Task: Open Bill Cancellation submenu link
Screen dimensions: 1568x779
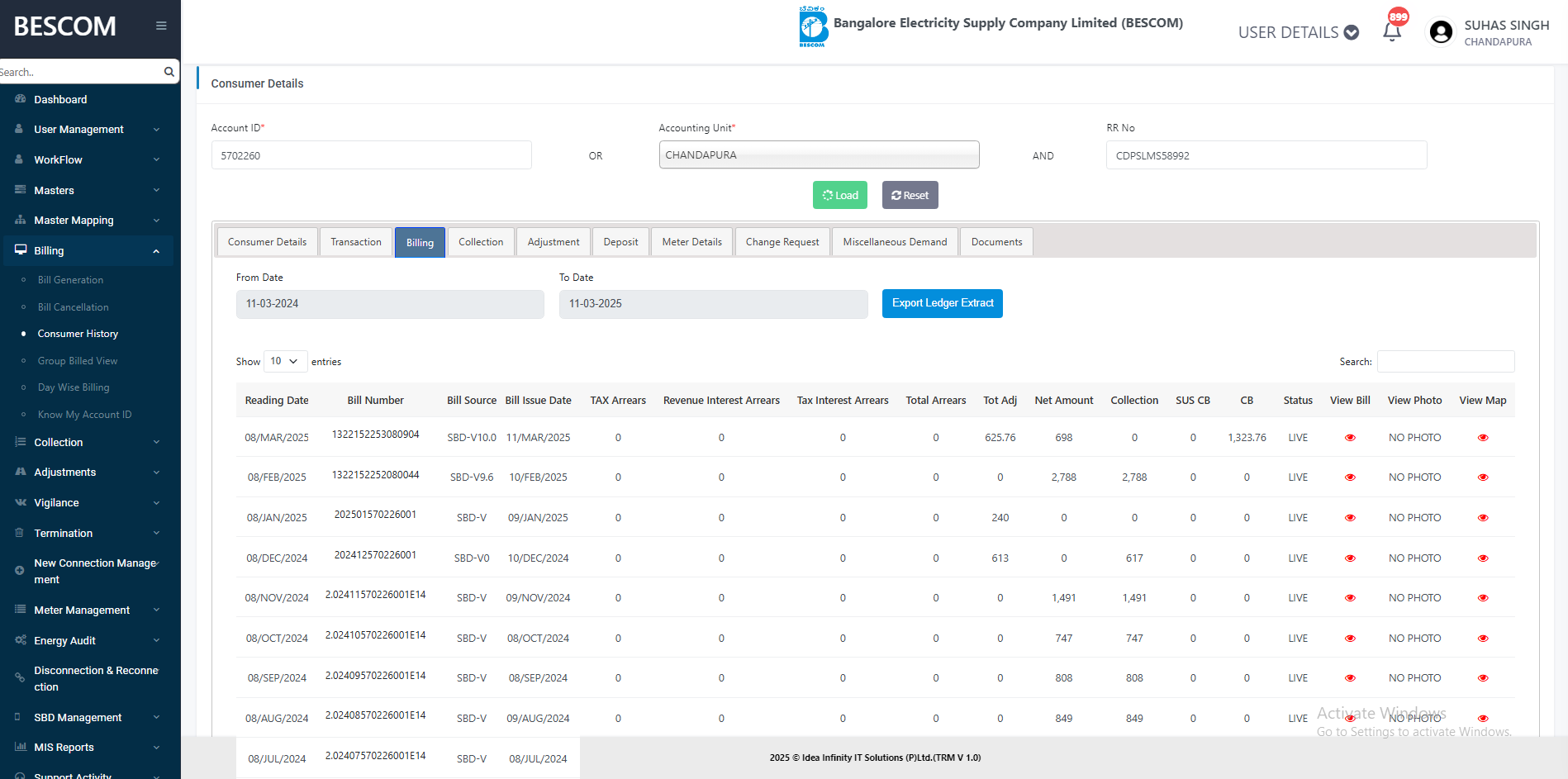Action: point(73,307)
